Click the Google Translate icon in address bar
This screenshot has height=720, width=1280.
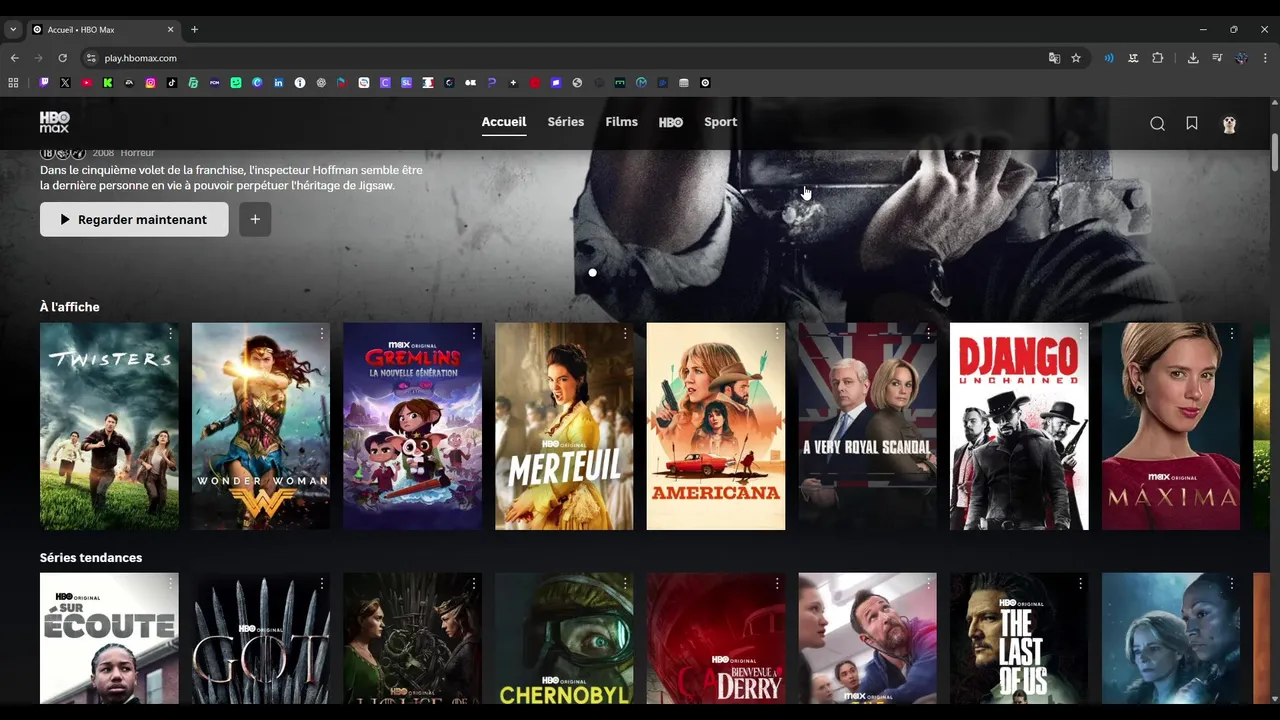(x=1054, y=58)
